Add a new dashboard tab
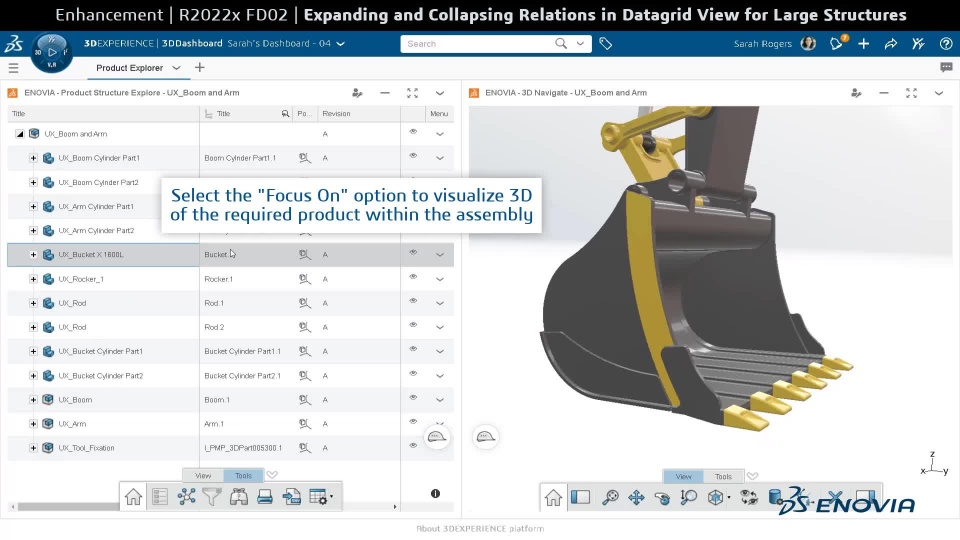 pyautogui.click(x=200, y=67)
